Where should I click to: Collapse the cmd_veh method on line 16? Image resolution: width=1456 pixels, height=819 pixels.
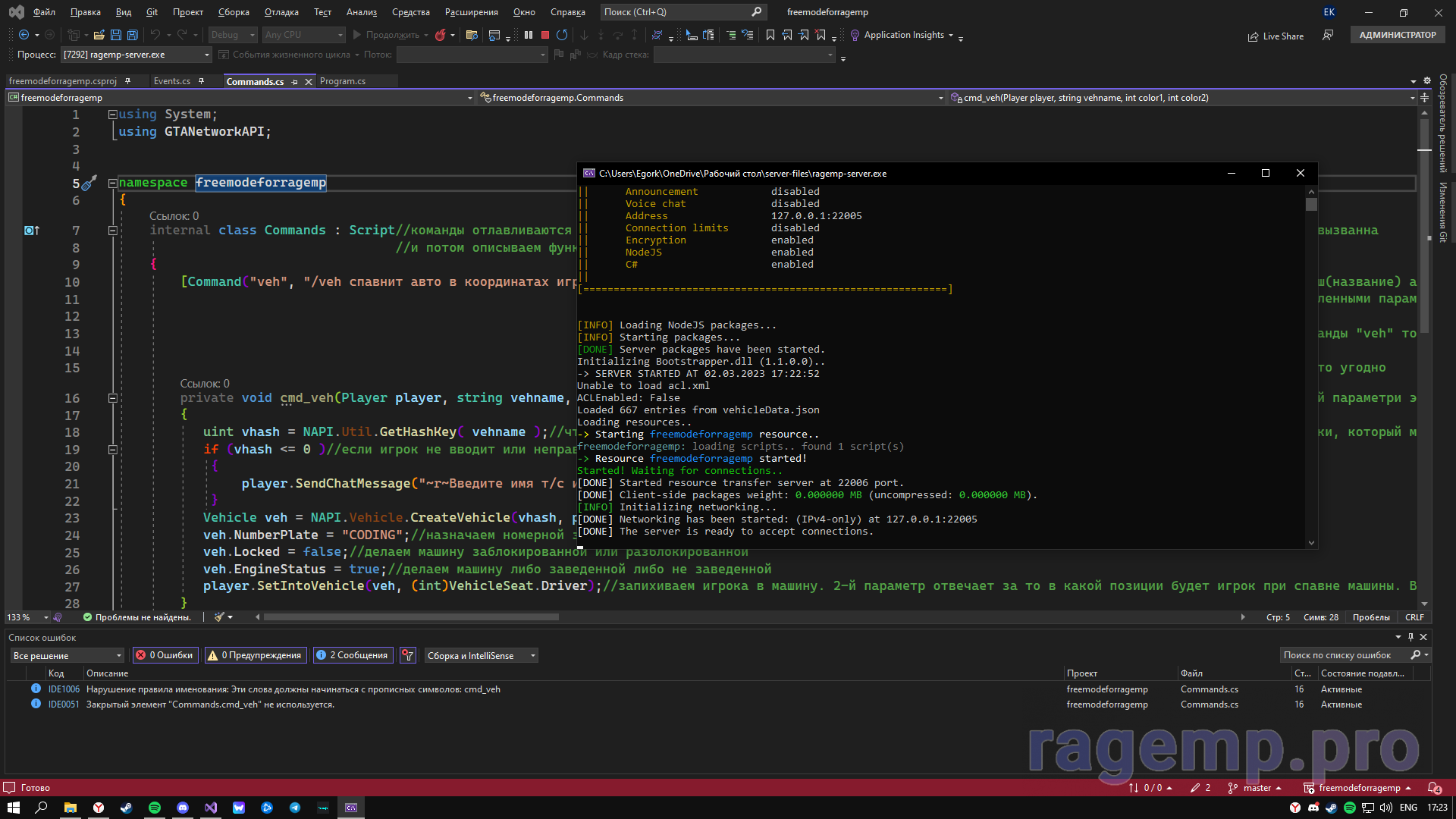point(112,398)
